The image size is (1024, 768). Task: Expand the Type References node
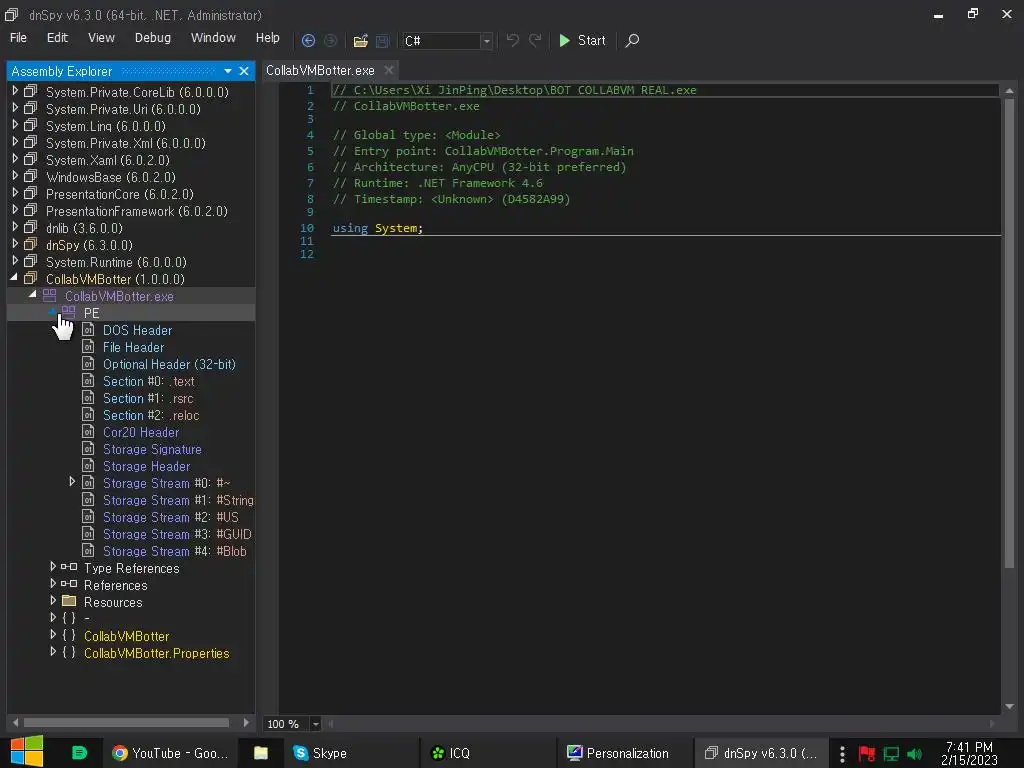(53, 566)
